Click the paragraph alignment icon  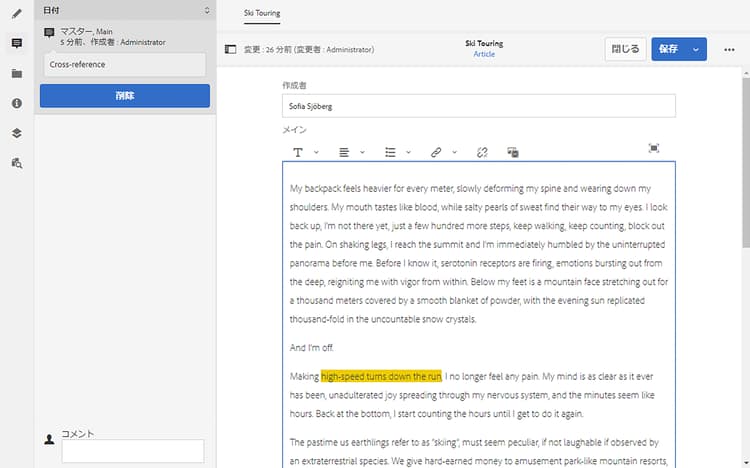click(344, 152)
